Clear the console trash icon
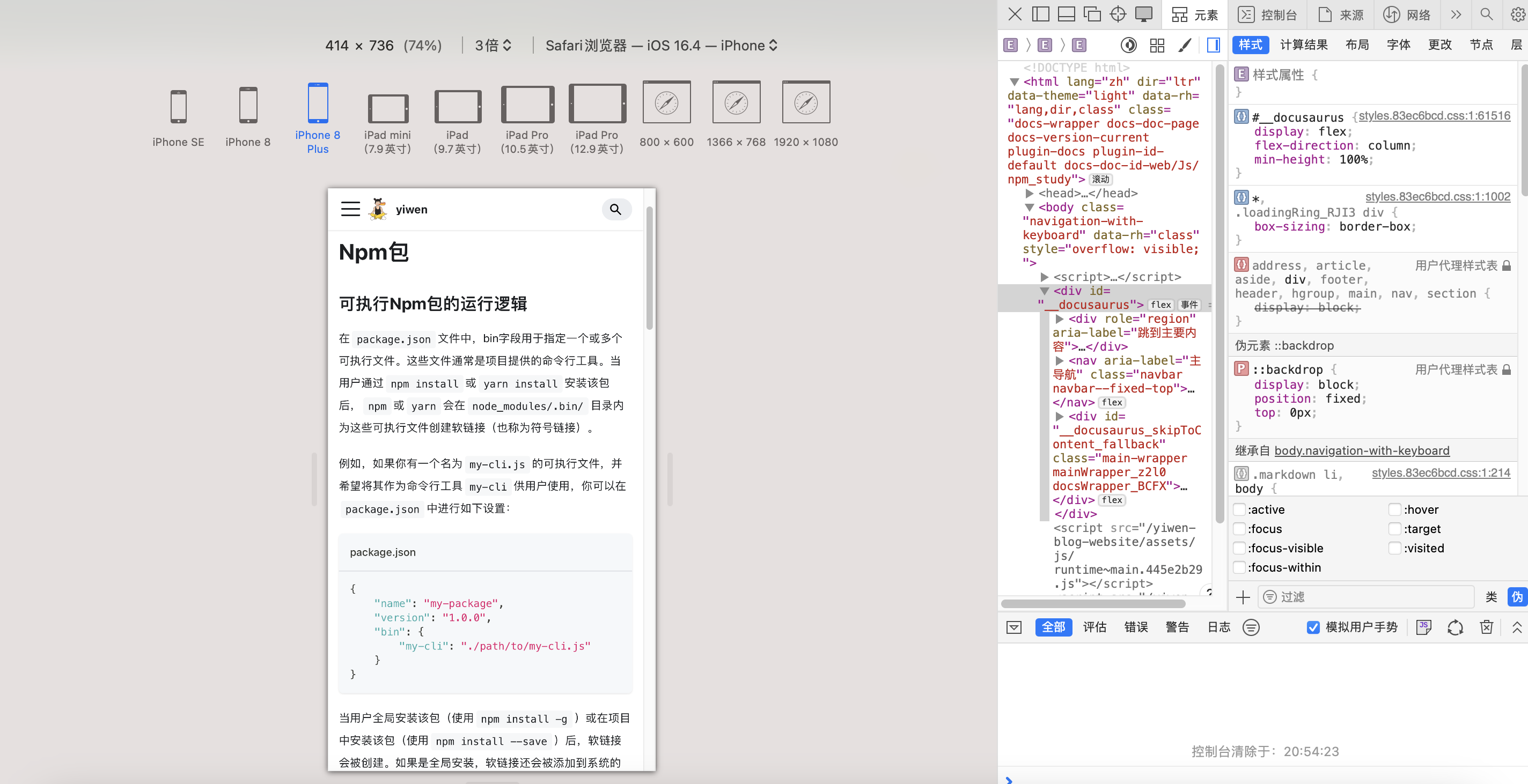The width and height of the screenshot is (1528, 784). coord(1486,627)
